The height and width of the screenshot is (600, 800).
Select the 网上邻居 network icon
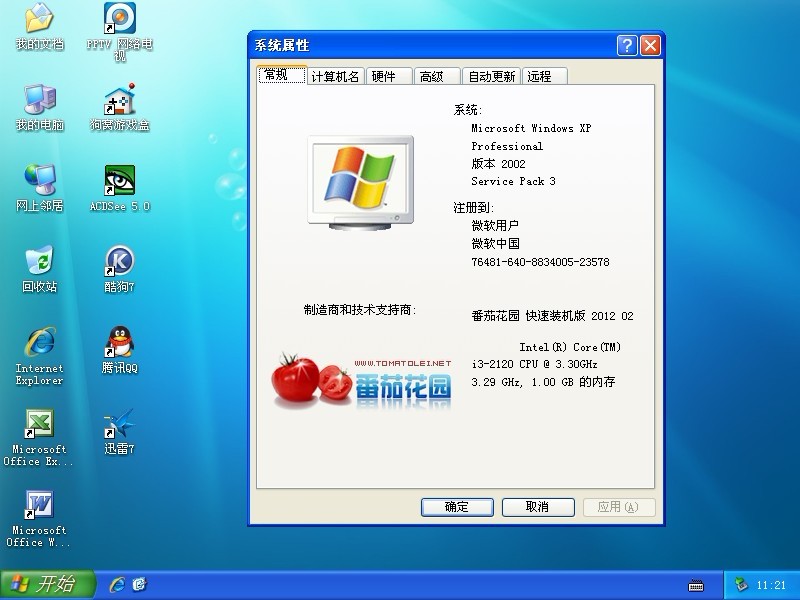coord(39,182)
